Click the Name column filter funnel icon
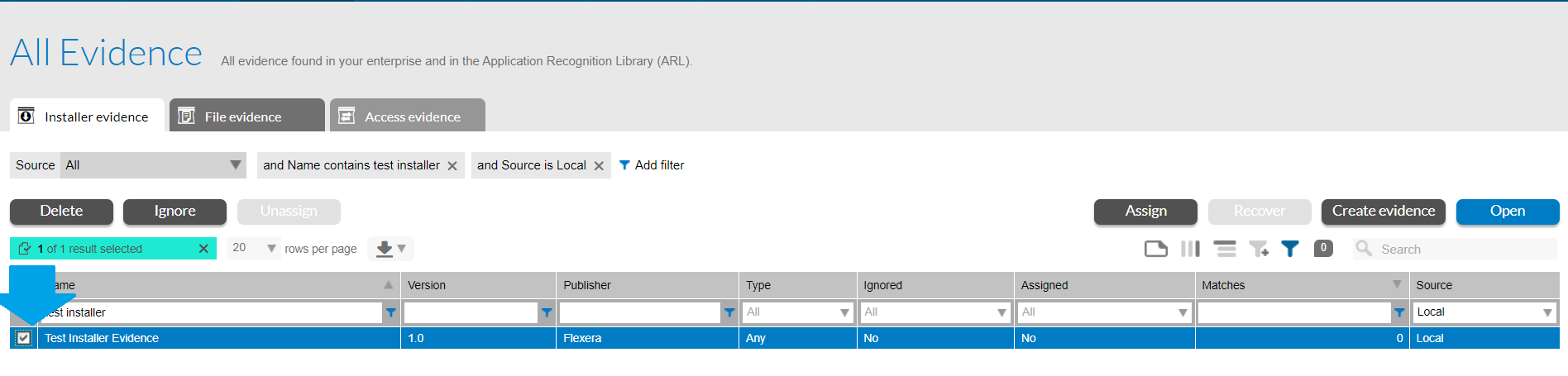 [x=391, y=312]
